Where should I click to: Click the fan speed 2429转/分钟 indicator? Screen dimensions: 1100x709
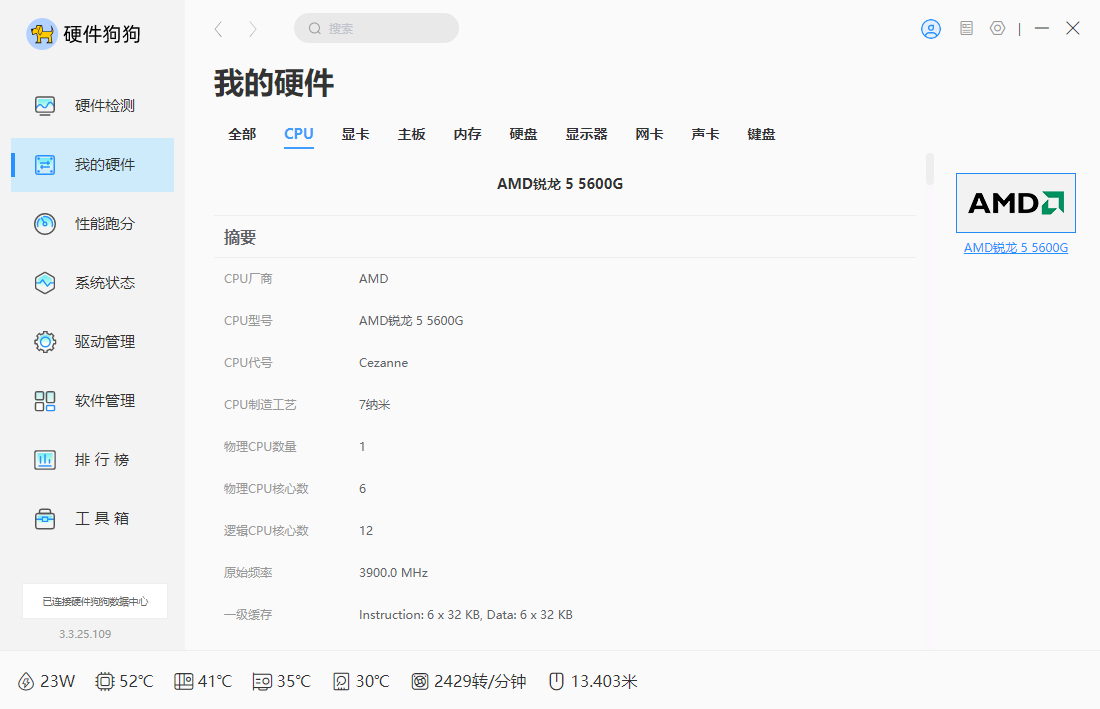[x=469, y=682]
